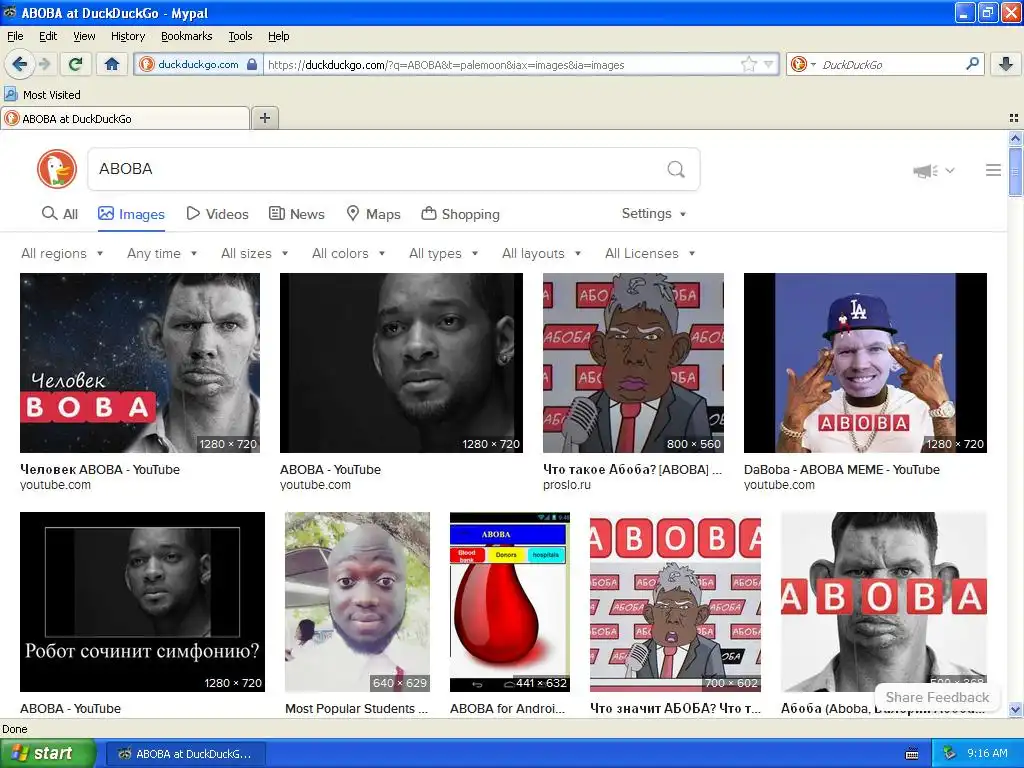Open the Help menu
This screenshot has height=768, width=1024.
pyautogui.click(x=278, y=36)
